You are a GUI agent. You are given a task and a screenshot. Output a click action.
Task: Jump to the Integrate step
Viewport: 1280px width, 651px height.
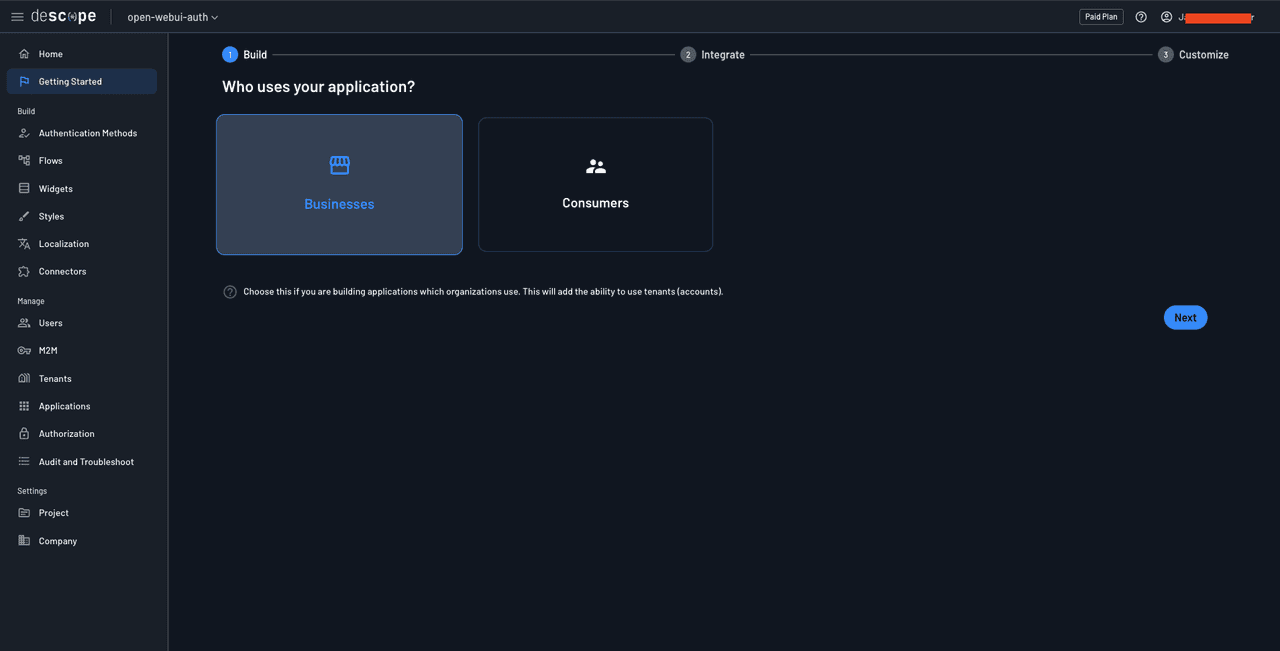pyautogui.click(x=713, y=55)
